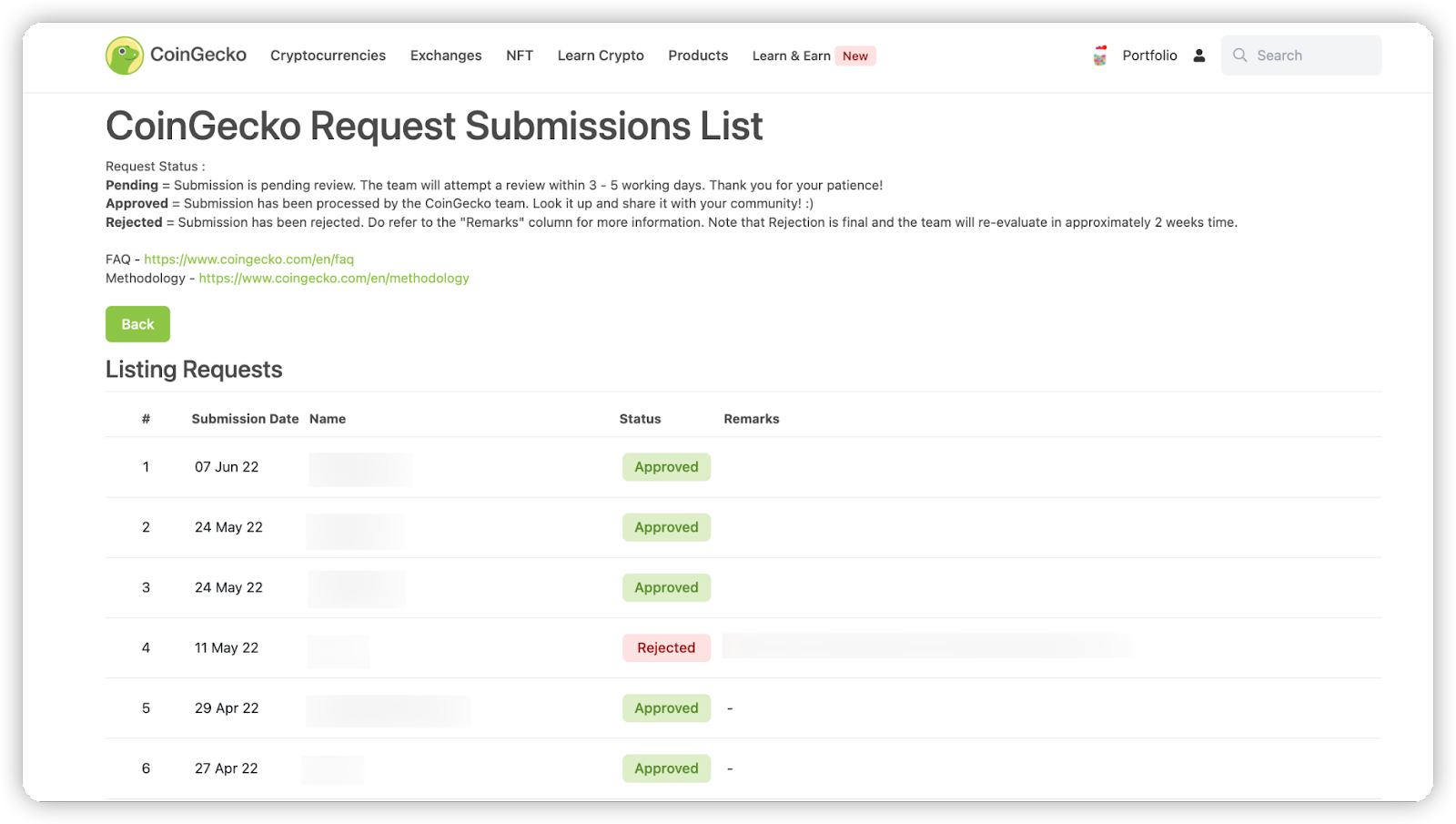Click the 27 Apr 22 date cell
Viewport: 1456px width, 824px height.
click(227, 768)
